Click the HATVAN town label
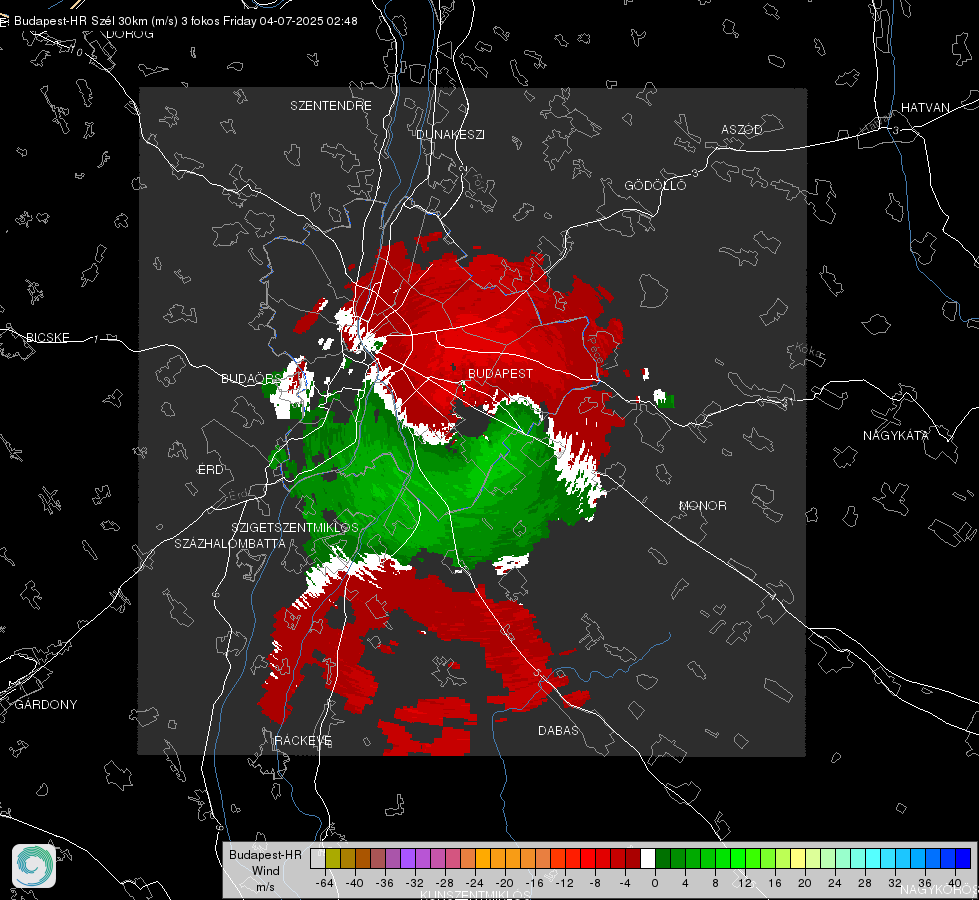The height and width of the screenshot is (900, 979). tap(925, 107)
